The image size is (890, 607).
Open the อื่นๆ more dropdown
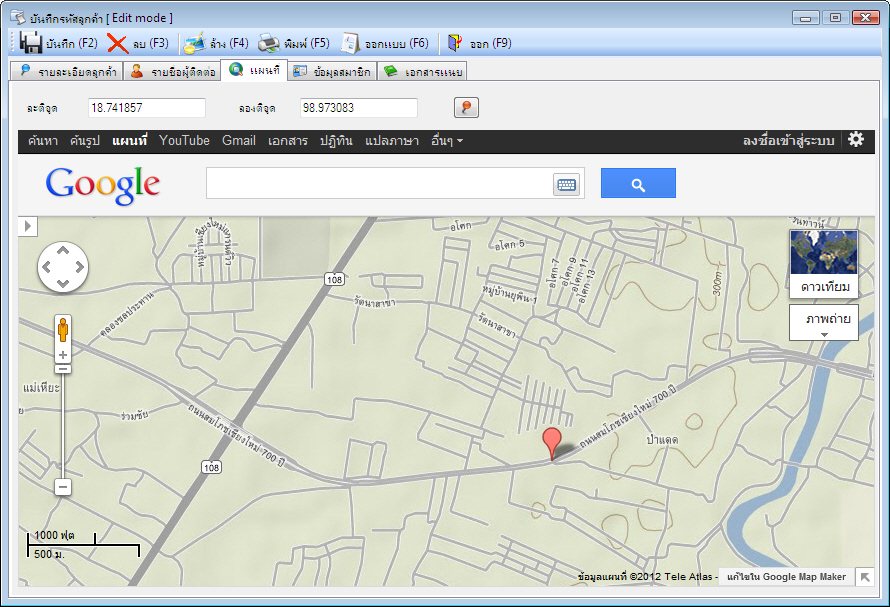447,141
